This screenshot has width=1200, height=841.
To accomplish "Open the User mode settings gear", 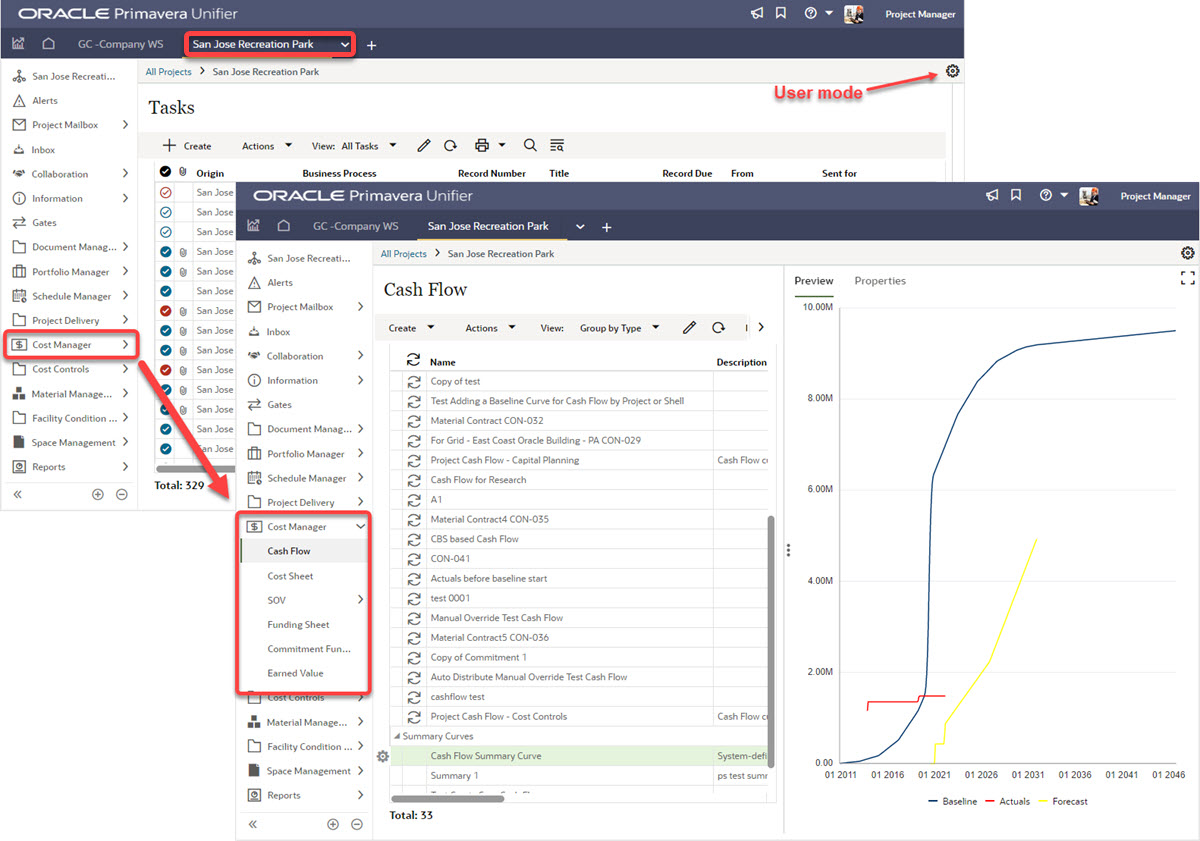I will [952, 71].
